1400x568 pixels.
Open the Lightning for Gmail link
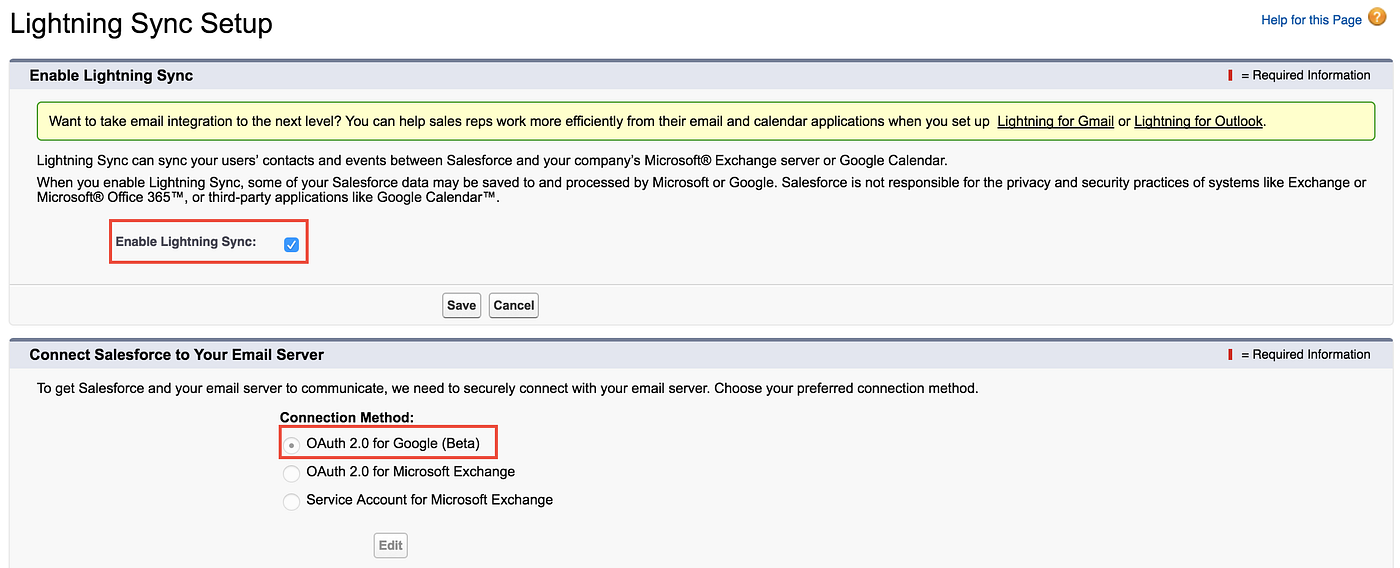tap(1055, 121)
